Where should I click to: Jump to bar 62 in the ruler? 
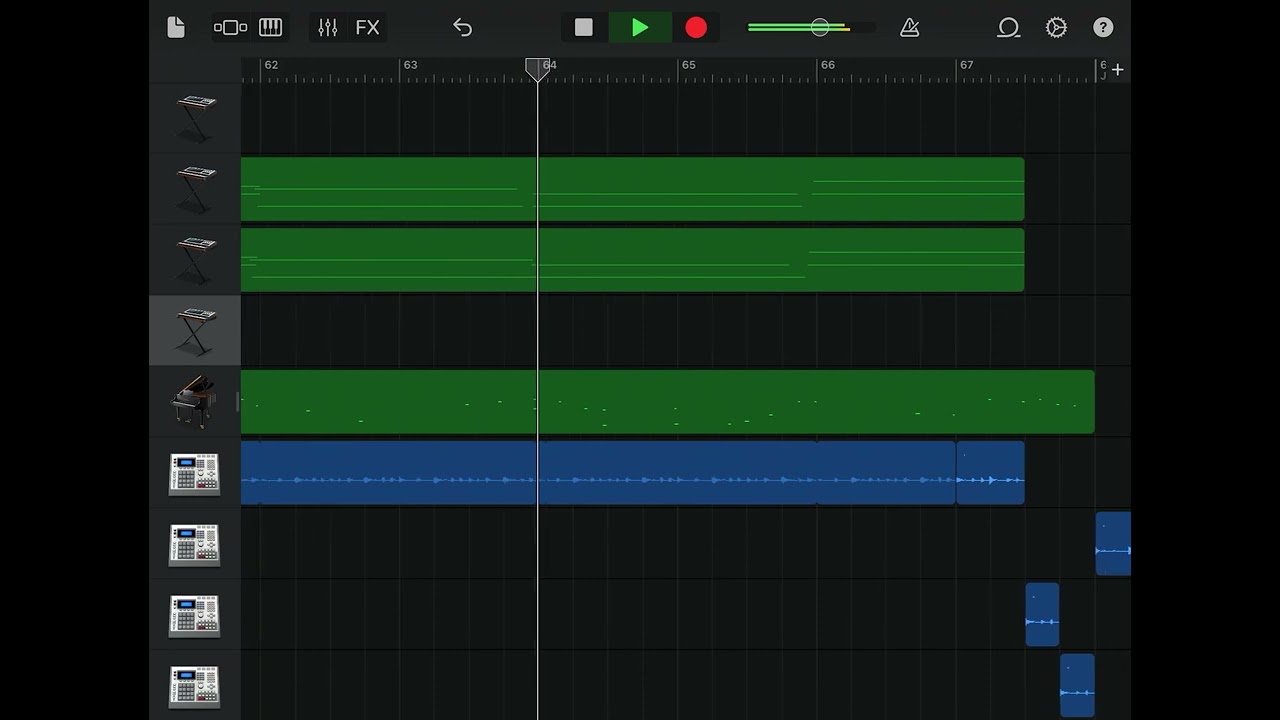(271, 65)
